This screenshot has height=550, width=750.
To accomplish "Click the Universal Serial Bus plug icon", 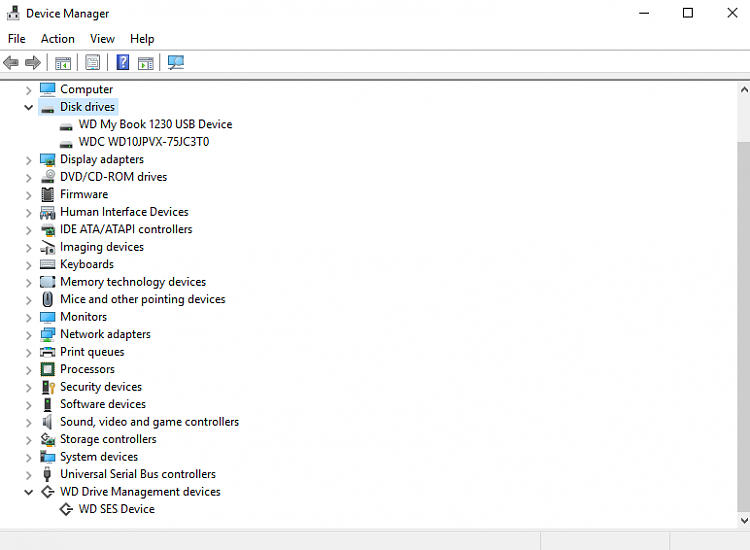I will tap(47, 474).
